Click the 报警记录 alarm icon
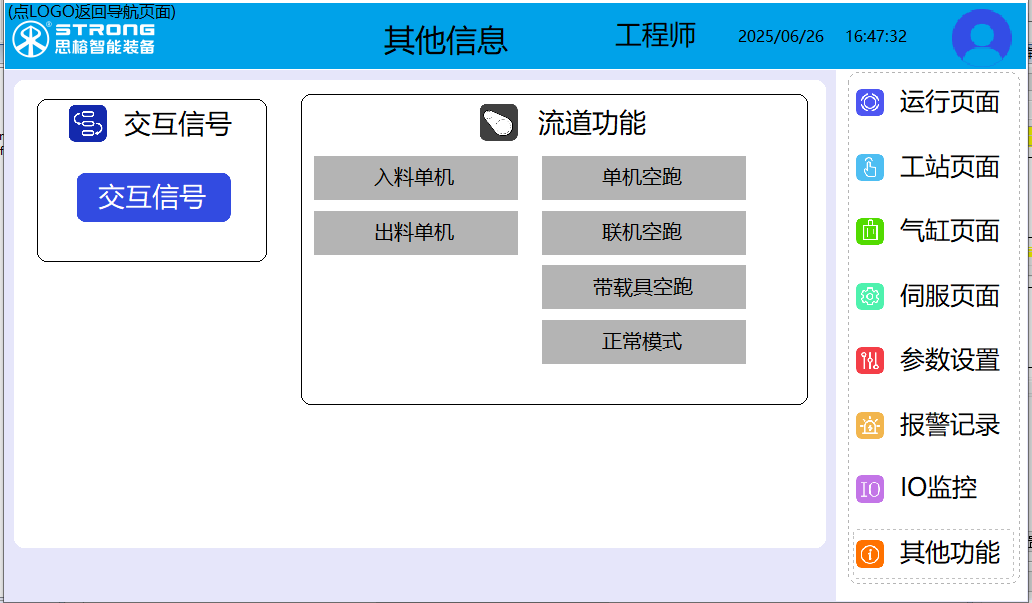Image resolution: width=1032 pixels, height=603 pixels. pos(870,425)
